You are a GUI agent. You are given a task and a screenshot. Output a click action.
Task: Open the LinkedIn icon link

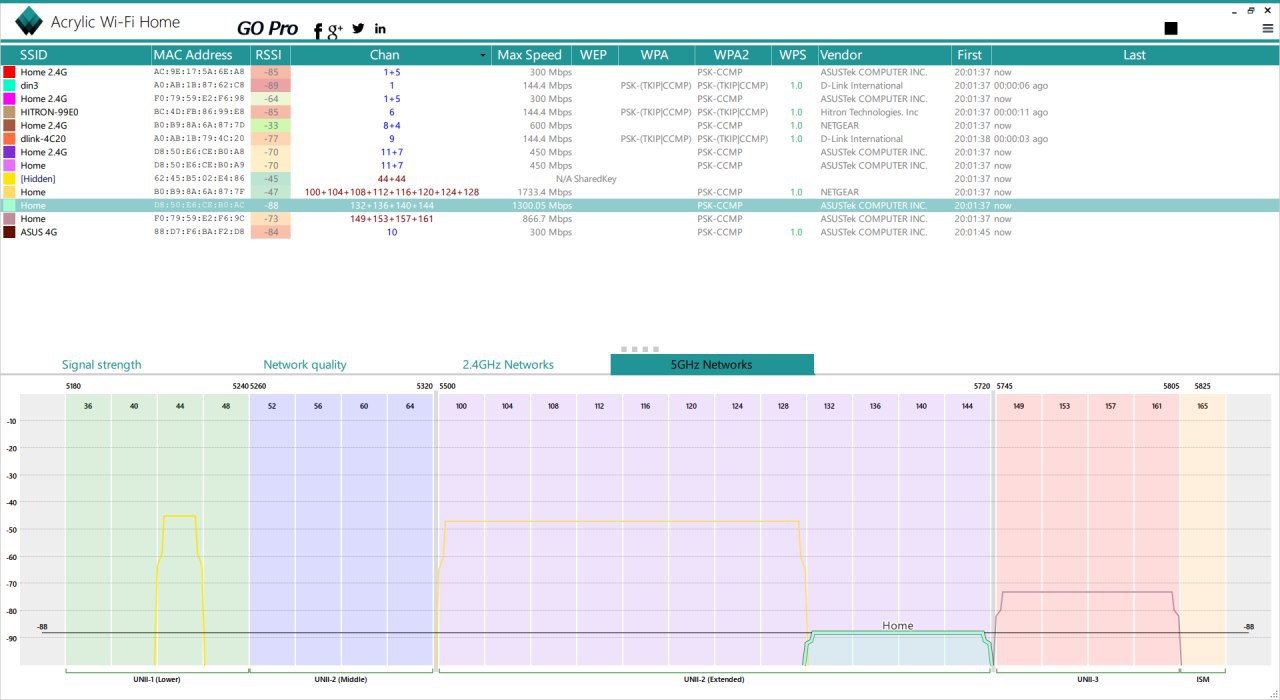pos(380,28)
